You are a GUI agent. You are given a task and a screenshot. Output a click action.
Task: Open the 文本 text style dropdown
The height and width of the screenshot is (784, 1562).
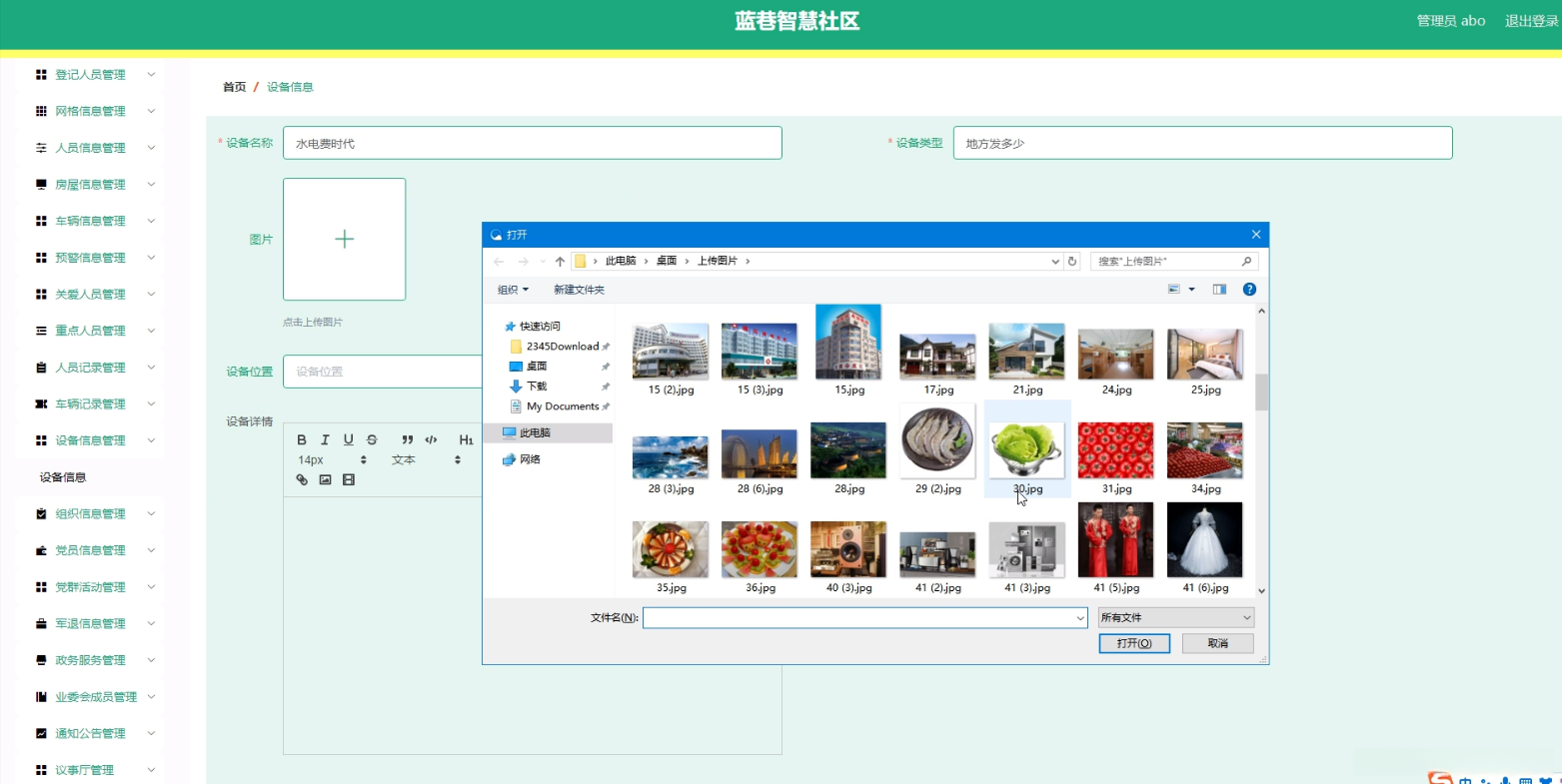pyautogui.click(x=427, y=460)
